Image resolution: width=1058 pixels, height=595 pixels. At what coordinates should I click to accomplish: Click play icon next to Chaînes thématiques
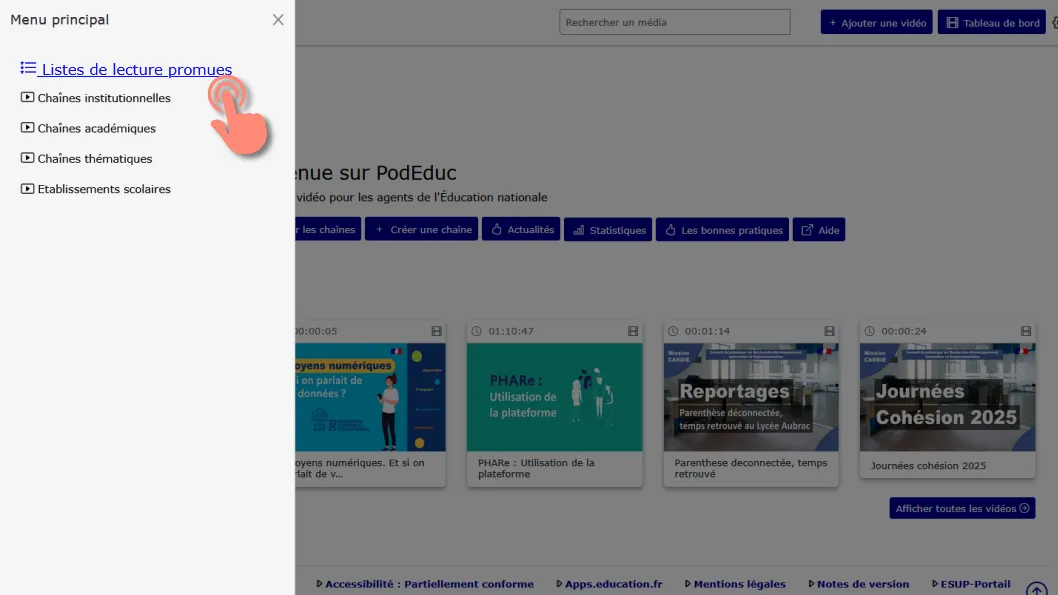tap(27, 158)
